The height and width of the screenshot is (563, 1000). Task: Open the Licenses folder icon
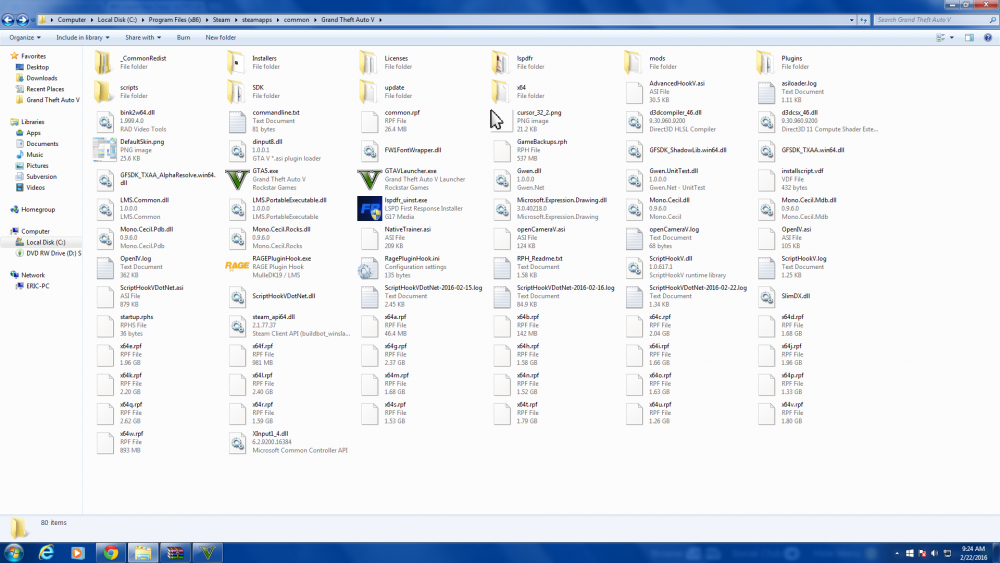(368, 62)
